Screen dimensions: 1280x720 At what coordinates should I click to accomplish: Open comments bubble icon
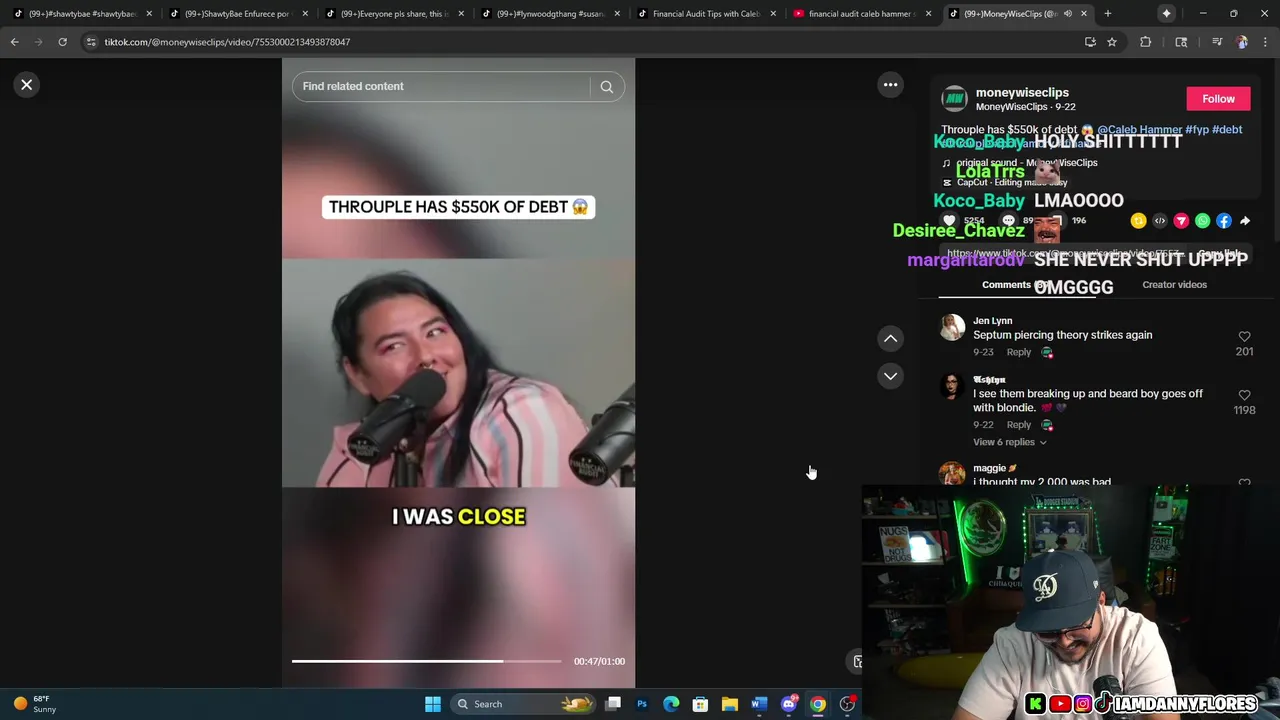click(x=1008, y=221)
